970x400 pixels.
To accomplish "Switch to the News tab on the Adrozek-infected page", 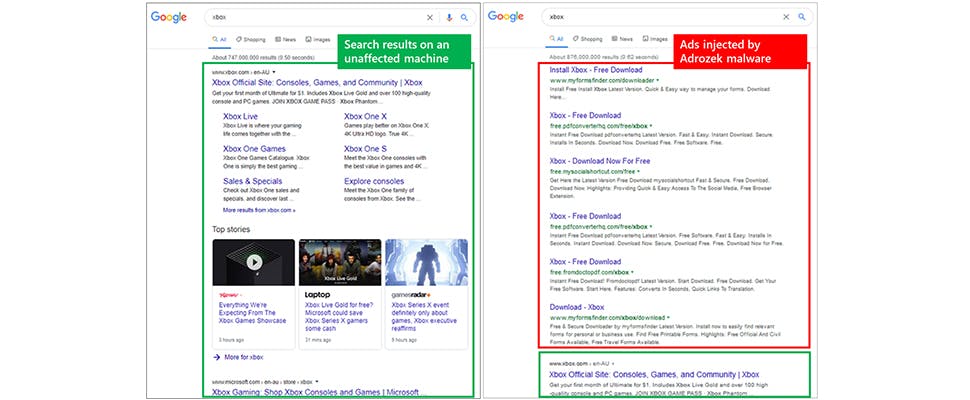I will click(x=622, y=39).
